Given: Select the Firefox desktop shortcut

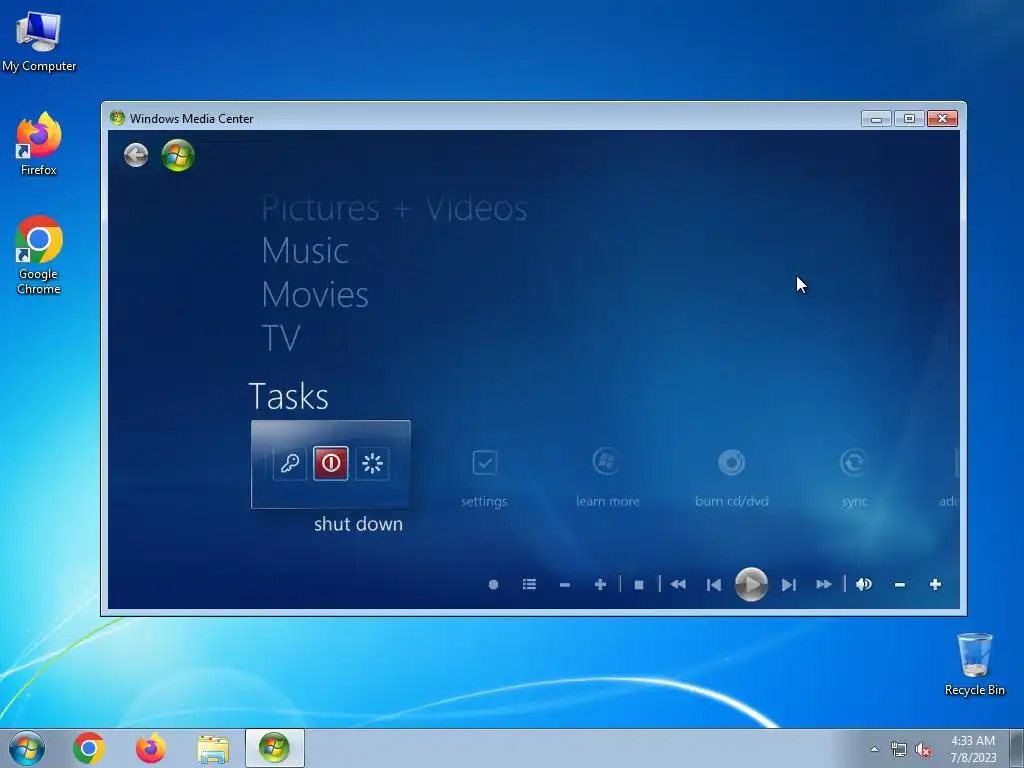Looking at the screenshot, I should 39,144.
